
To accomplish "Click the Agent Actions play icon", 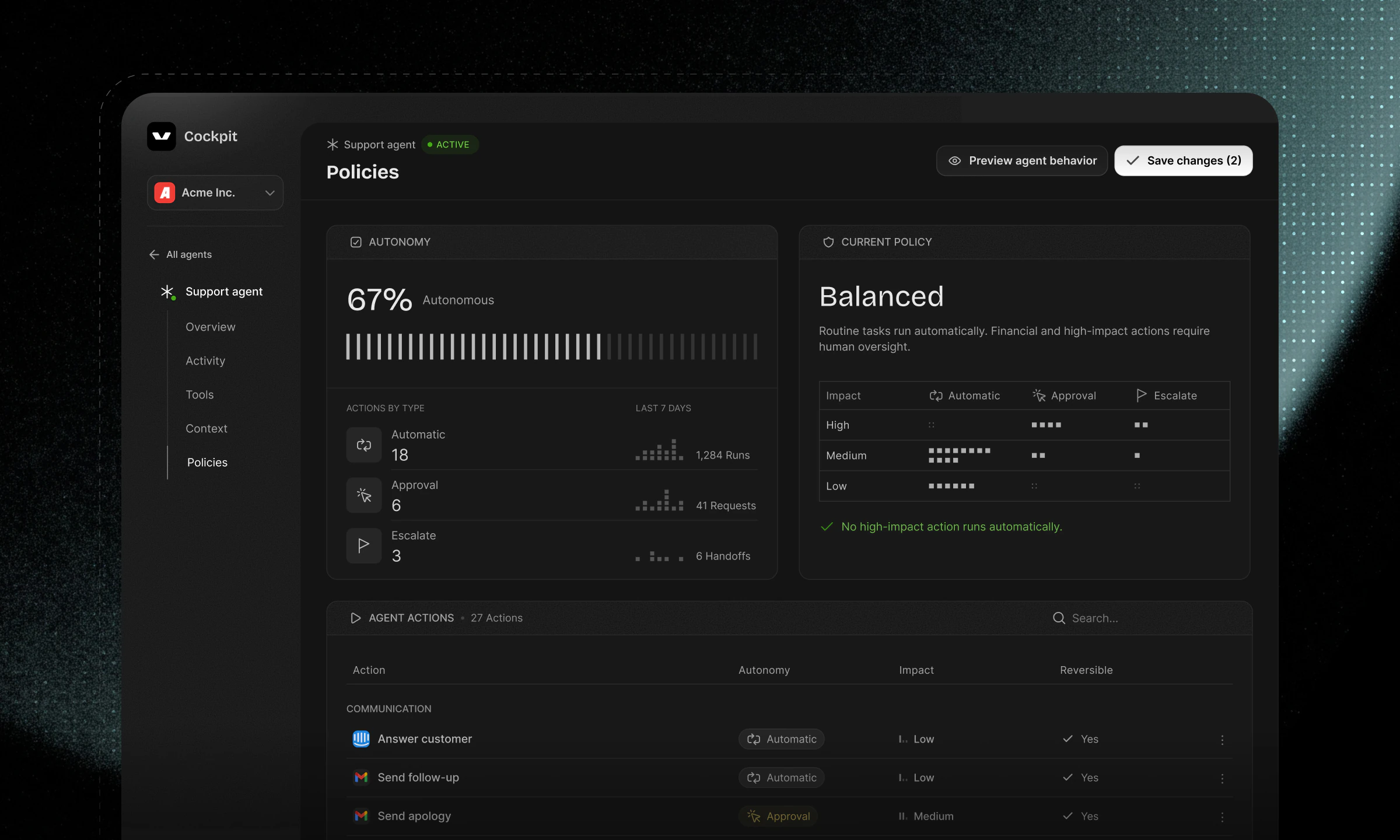I will click(x=356, y=618).
